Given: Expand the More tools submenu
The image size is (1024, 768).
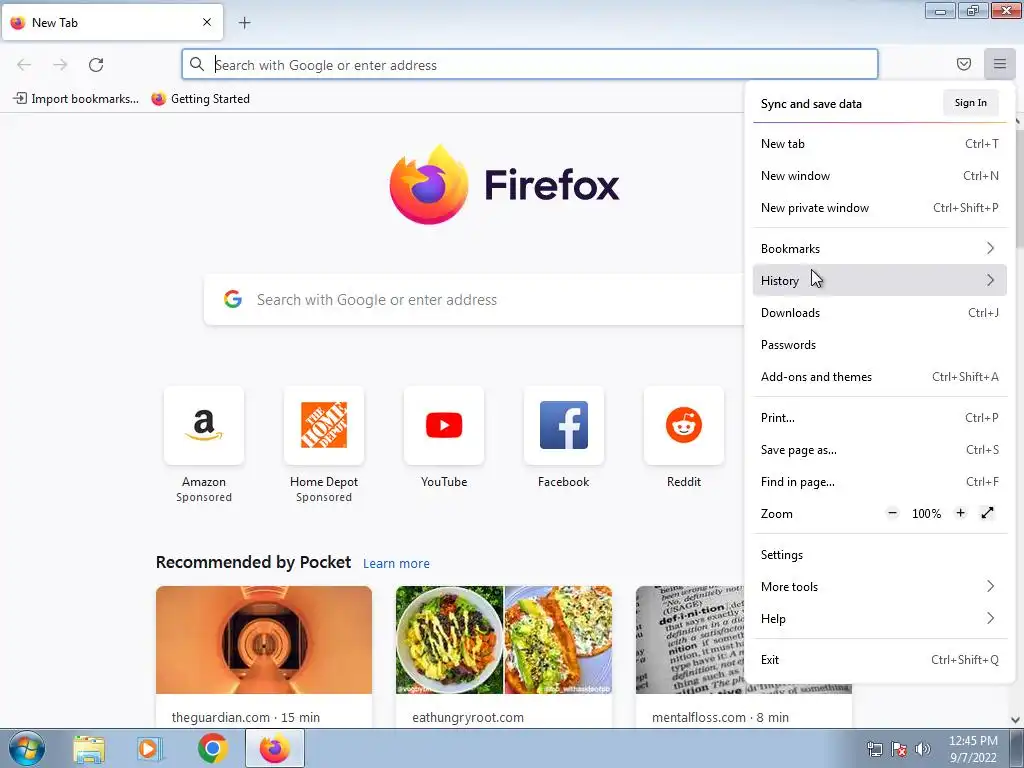Looking at the screenshot, I should coord(880,586).
